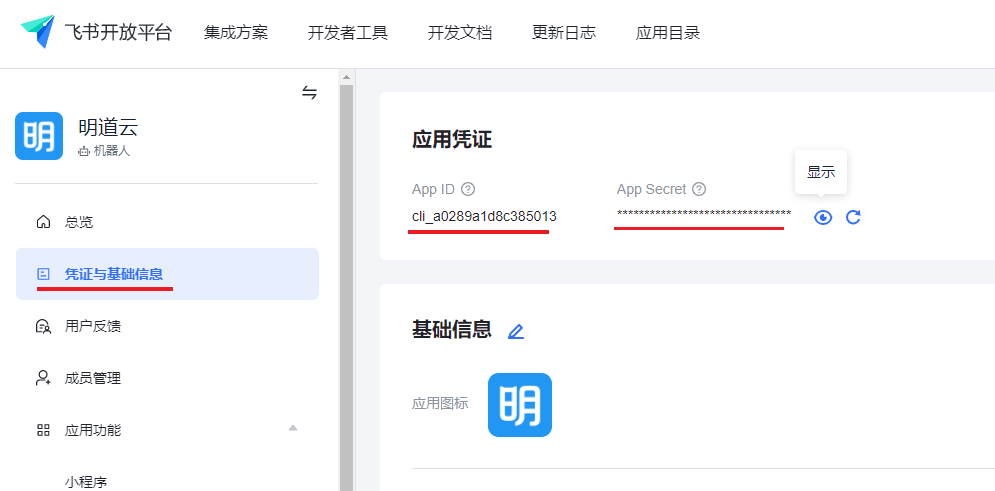Click the member icon beside 成员管理
The height and width of the screenshot is (491, 995).
click(x=43, y=378)
